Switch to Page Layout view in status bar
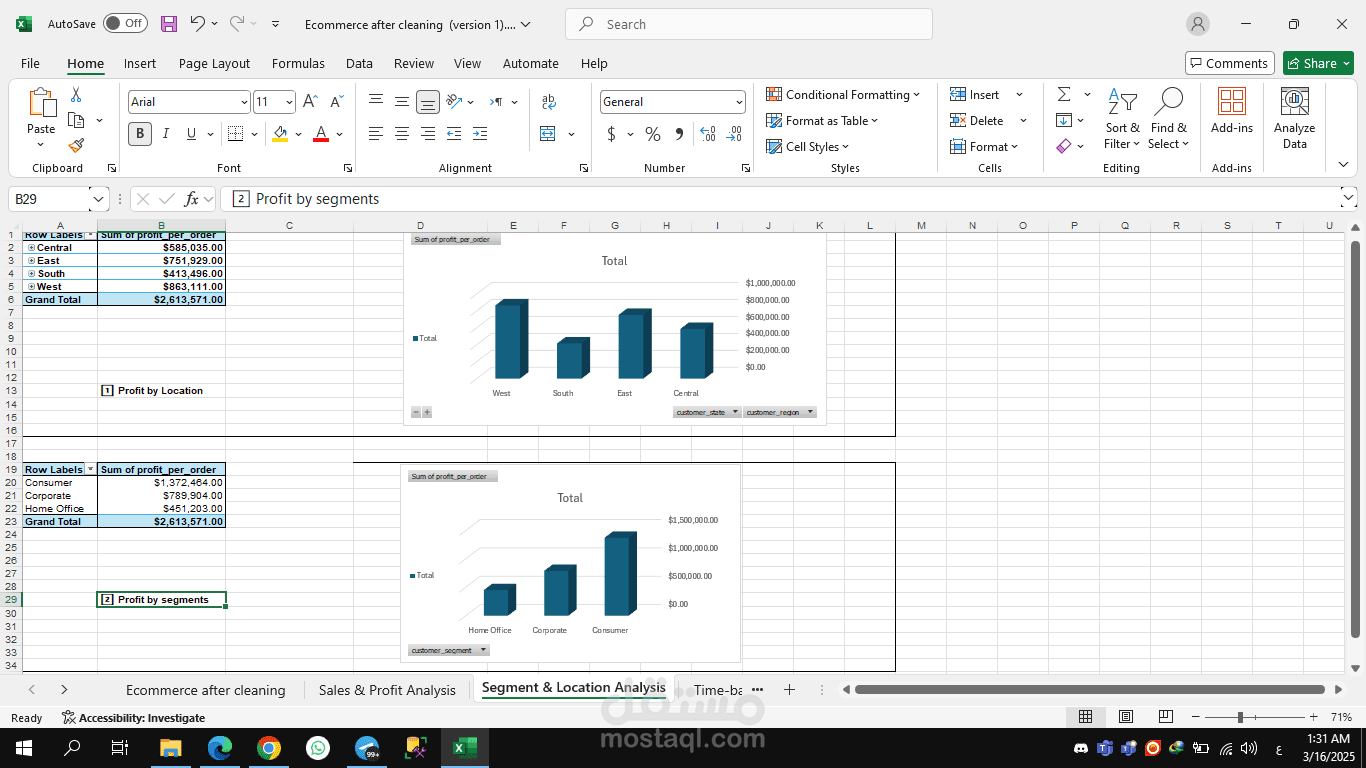 pos(1125,717)
